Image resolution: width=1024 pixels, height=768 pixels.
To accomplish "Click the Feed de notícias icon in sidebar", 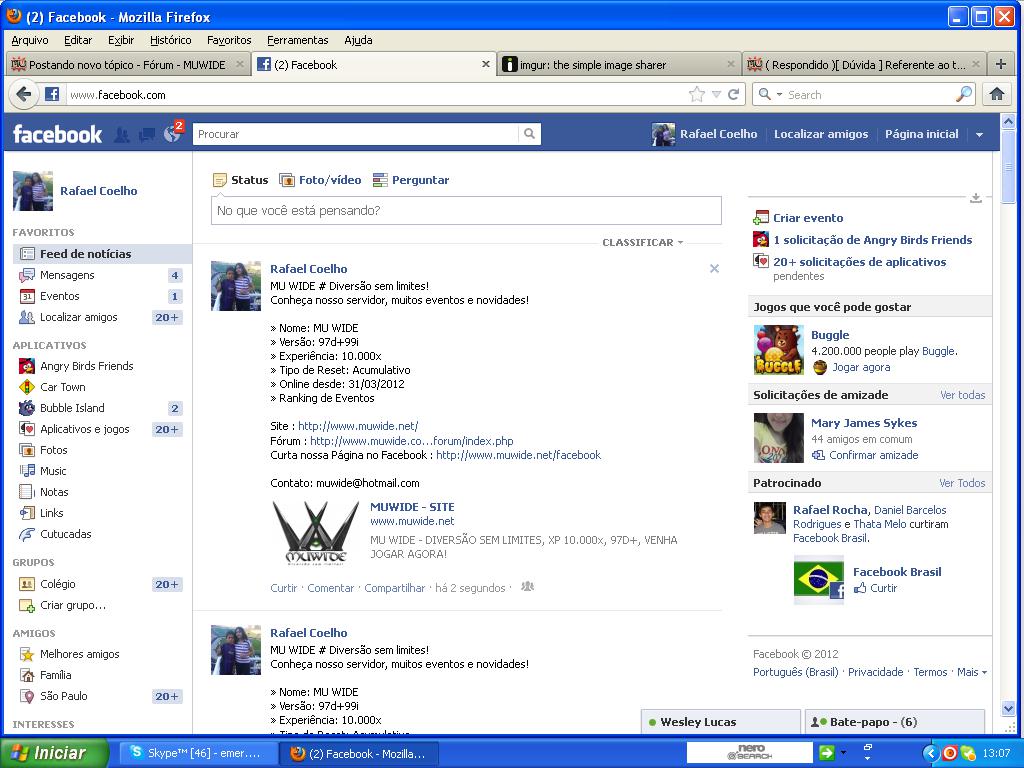I will coord(27,254).
